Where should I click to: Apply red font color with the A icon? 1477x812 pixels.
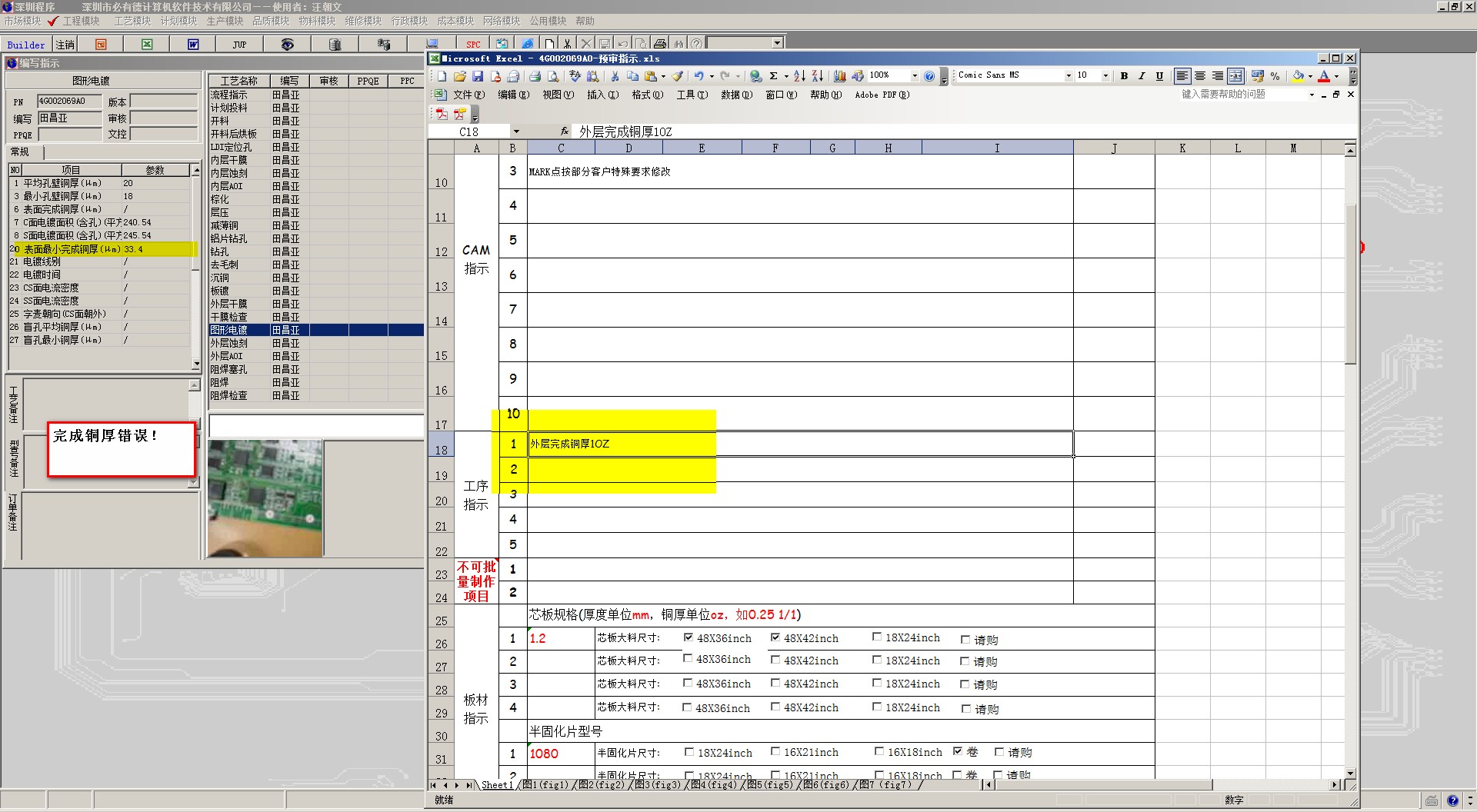pyautogui.click(x=1324, y=76)
